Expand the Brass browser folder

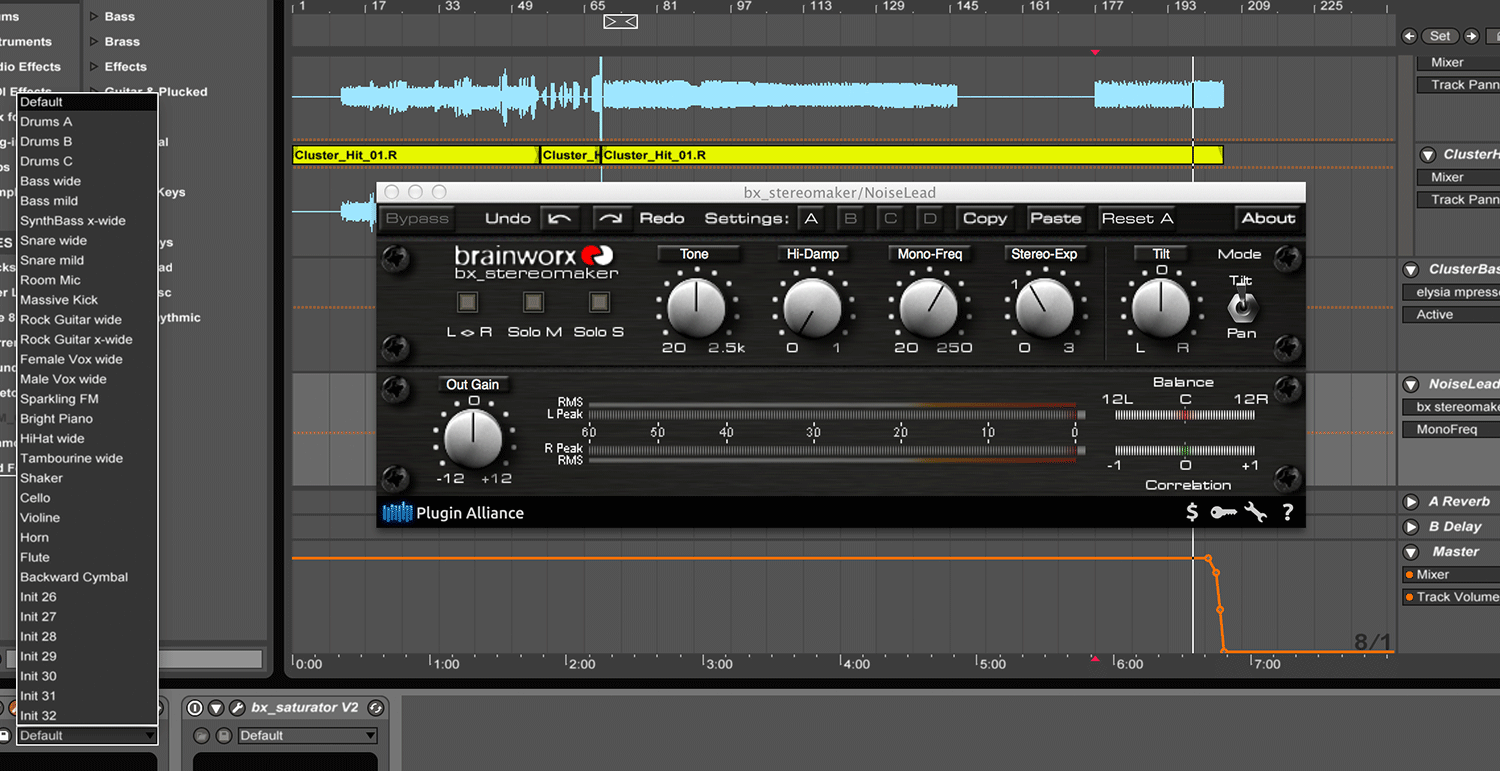[x=93, y=42]
